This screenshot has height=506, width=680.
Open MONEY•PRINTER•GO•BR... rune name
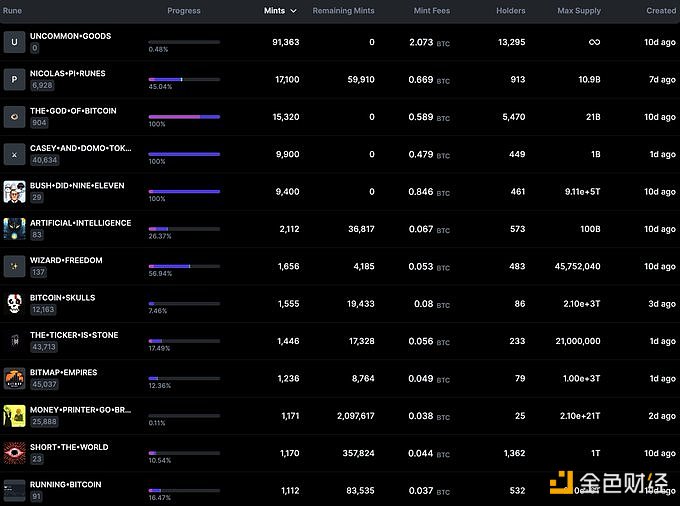(80, 410)
